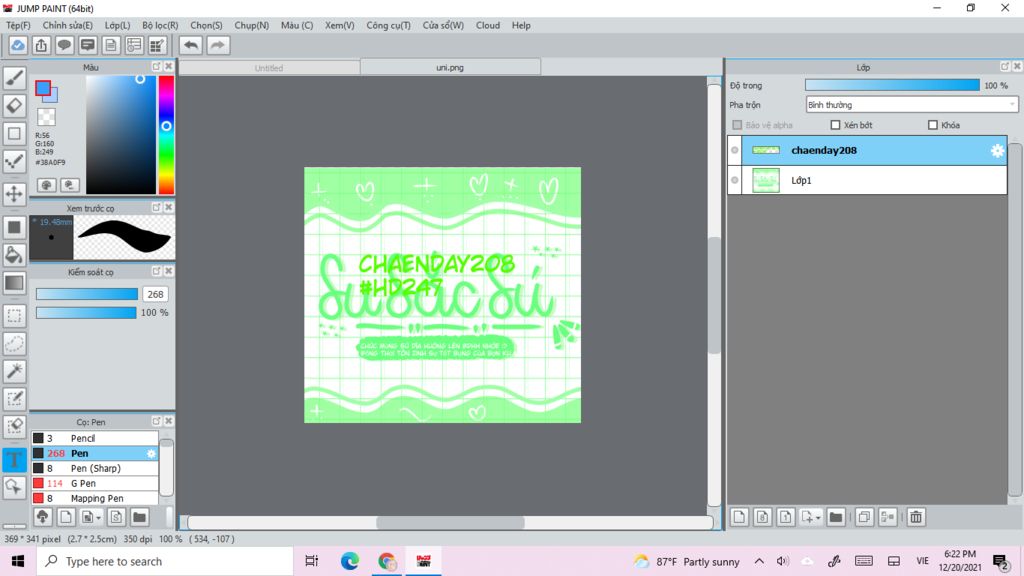1024x576 pixels.
Task: Select the G Pen brush
Action: (x=95, y=483)
